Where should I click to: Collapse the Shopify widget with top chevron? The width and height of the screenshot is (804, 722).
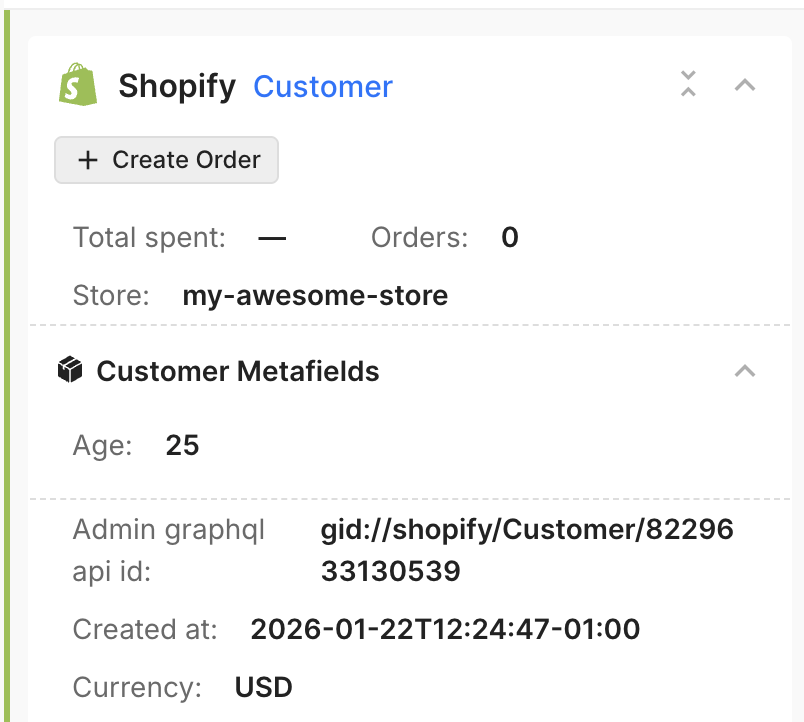[744, 85]
